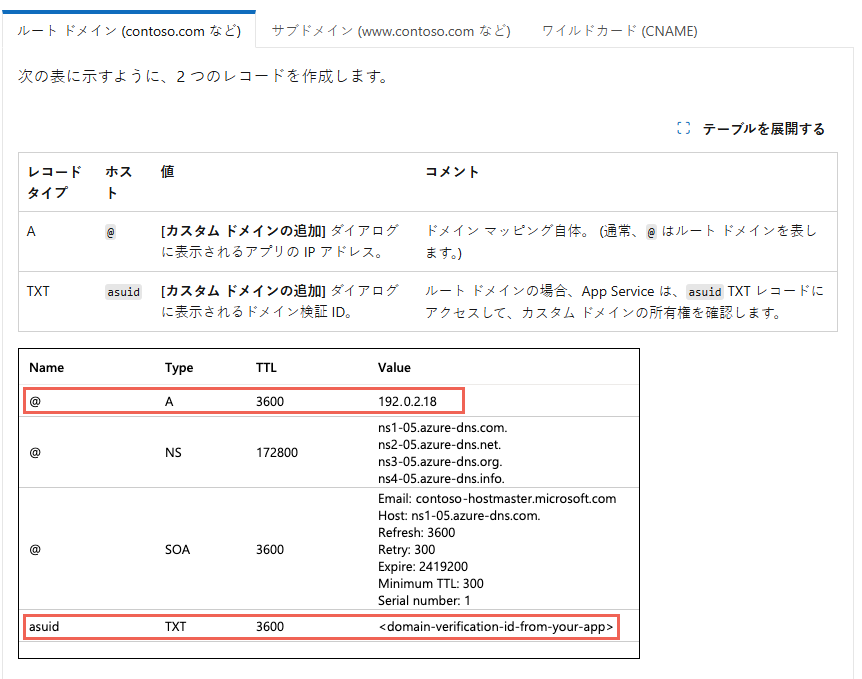Click the intro sentence 次の表に示すように

(203, 76)
